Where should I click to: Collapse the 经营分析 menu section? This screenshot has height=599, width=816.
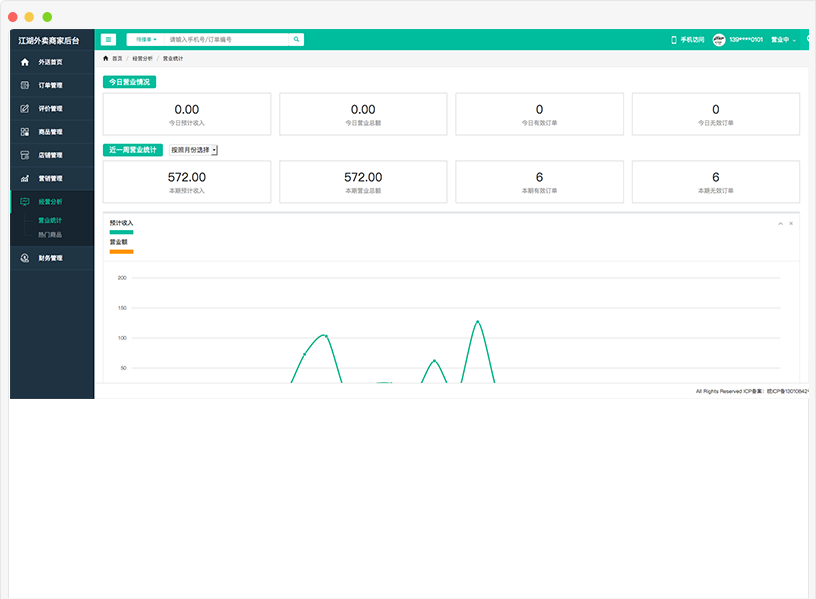point(52,202)
